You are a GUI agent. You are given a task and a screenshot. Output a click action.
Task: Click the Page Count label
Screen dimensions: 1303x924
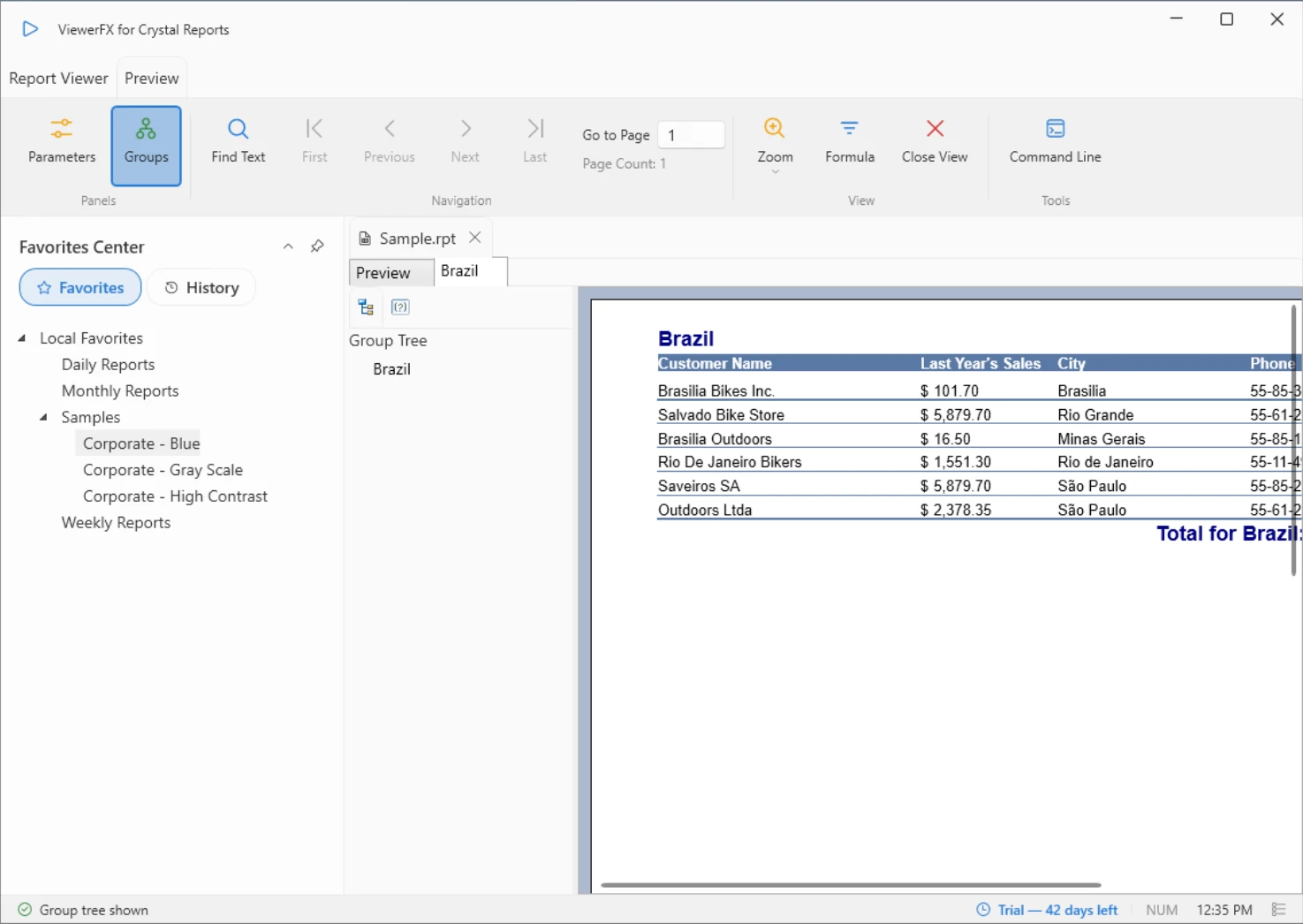click(624, 164)
